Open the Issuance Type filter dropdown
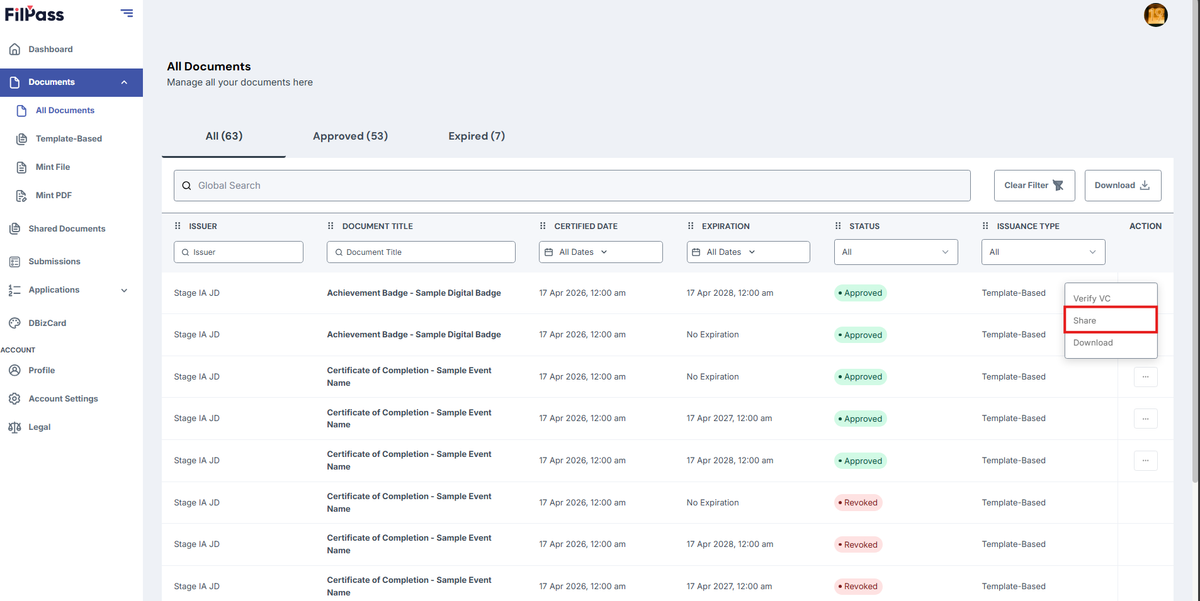1200x601 pixels. click(x=1043, y=252)
